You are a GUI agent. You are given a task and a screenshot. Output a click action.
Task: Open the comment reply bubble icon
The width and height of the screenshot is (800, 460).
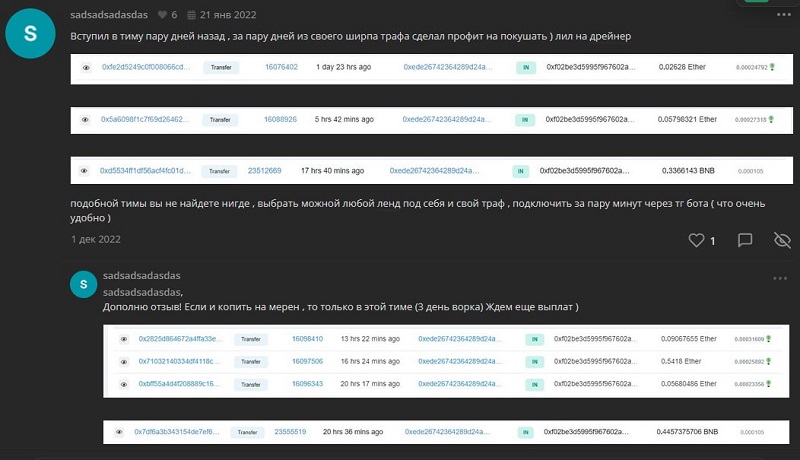pos(745,240)
